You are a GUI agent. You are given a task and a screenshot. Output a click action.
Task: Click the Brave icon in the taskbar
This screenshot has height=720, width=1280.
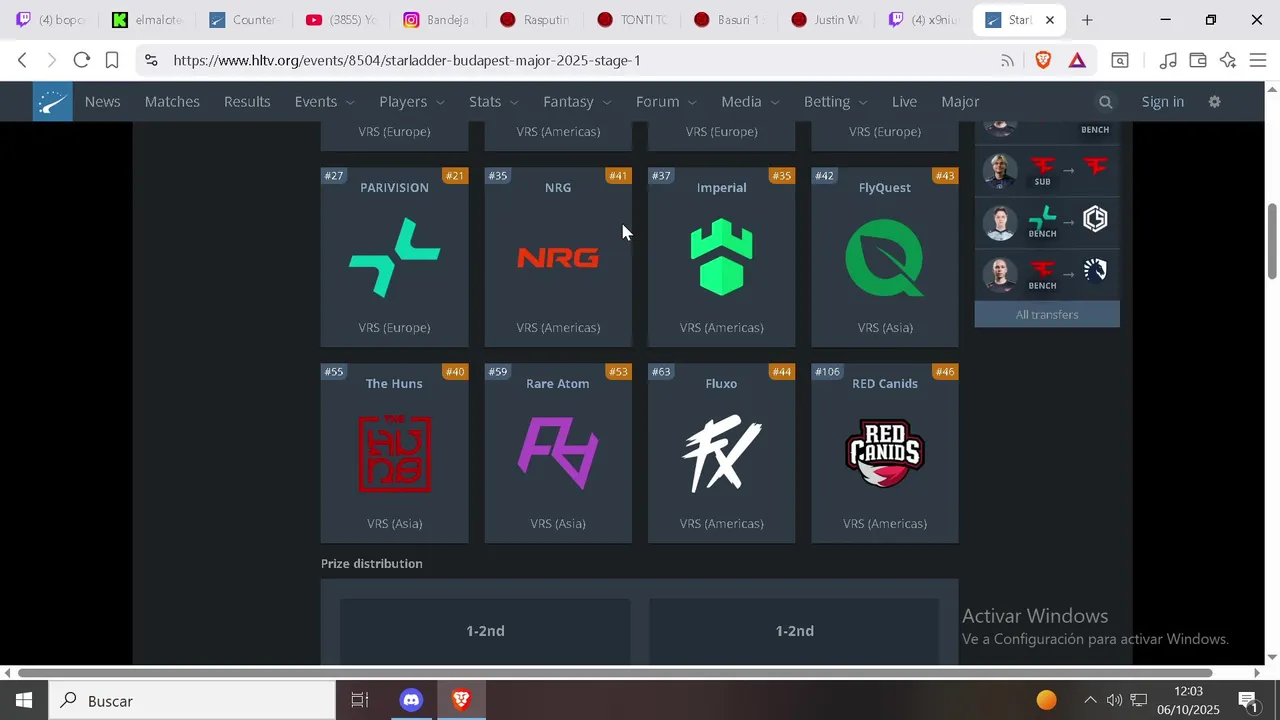click(x=461, y=700)
